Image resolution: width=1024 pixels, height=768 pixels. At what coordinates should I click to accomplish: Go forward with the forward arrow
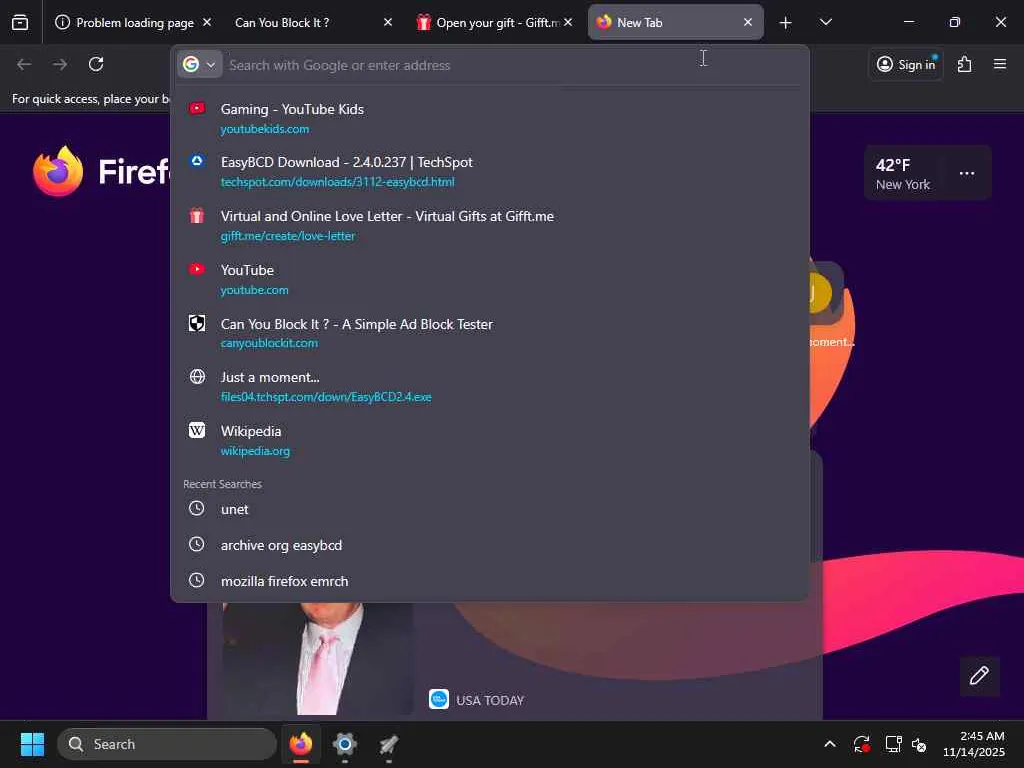[x=60, y=64]
